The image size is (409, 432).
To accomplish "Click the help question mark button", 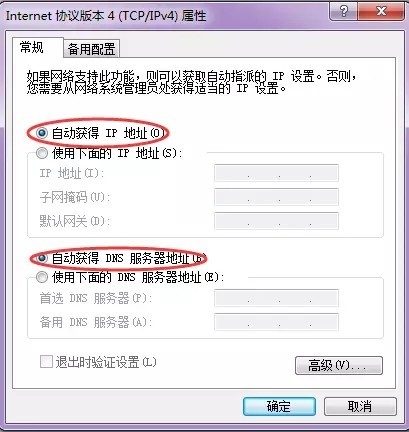I will (x=343, y=12).
